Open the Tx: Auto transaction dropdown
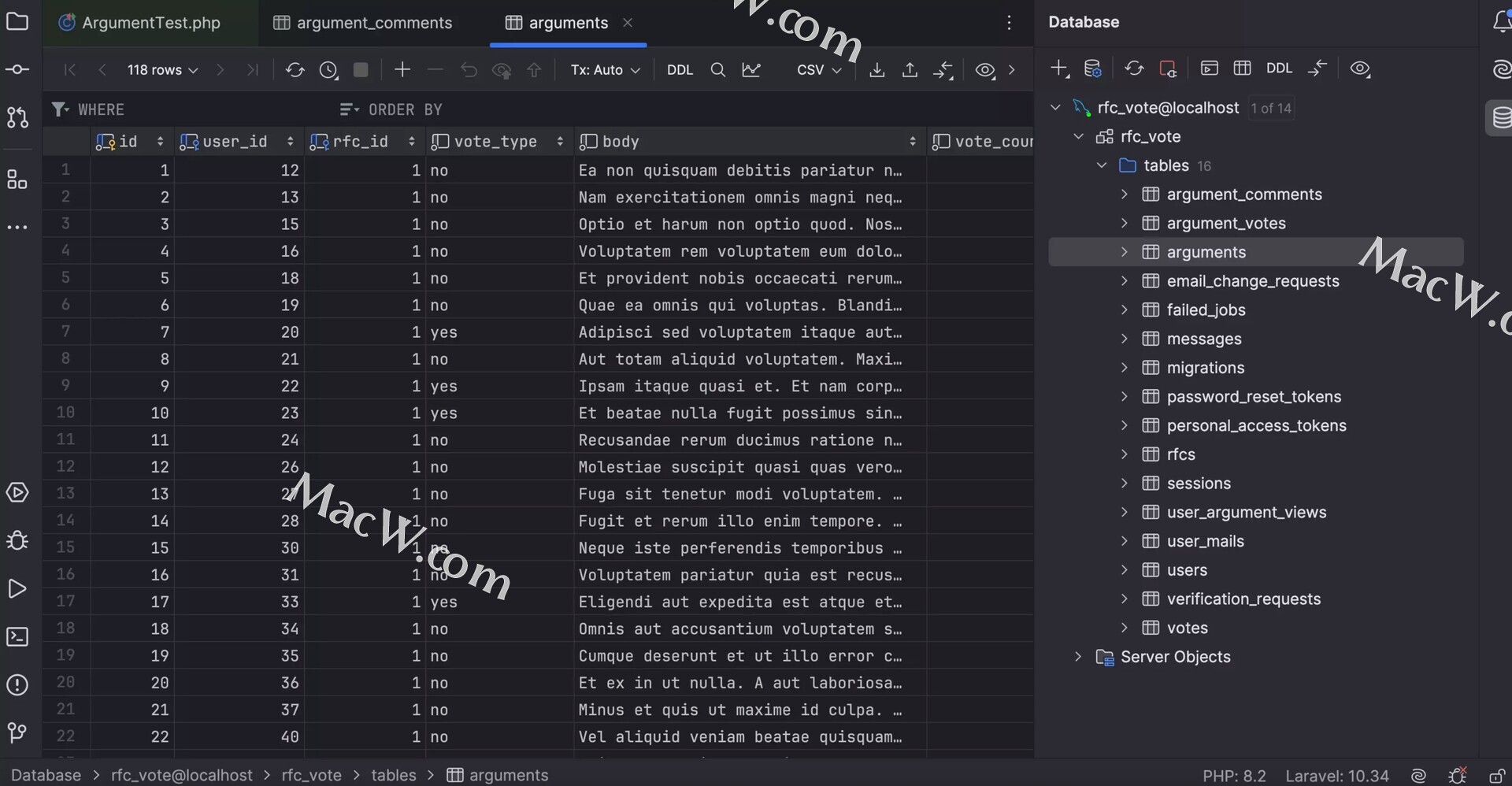This screenshot has width=1512, height=786. 605,70
